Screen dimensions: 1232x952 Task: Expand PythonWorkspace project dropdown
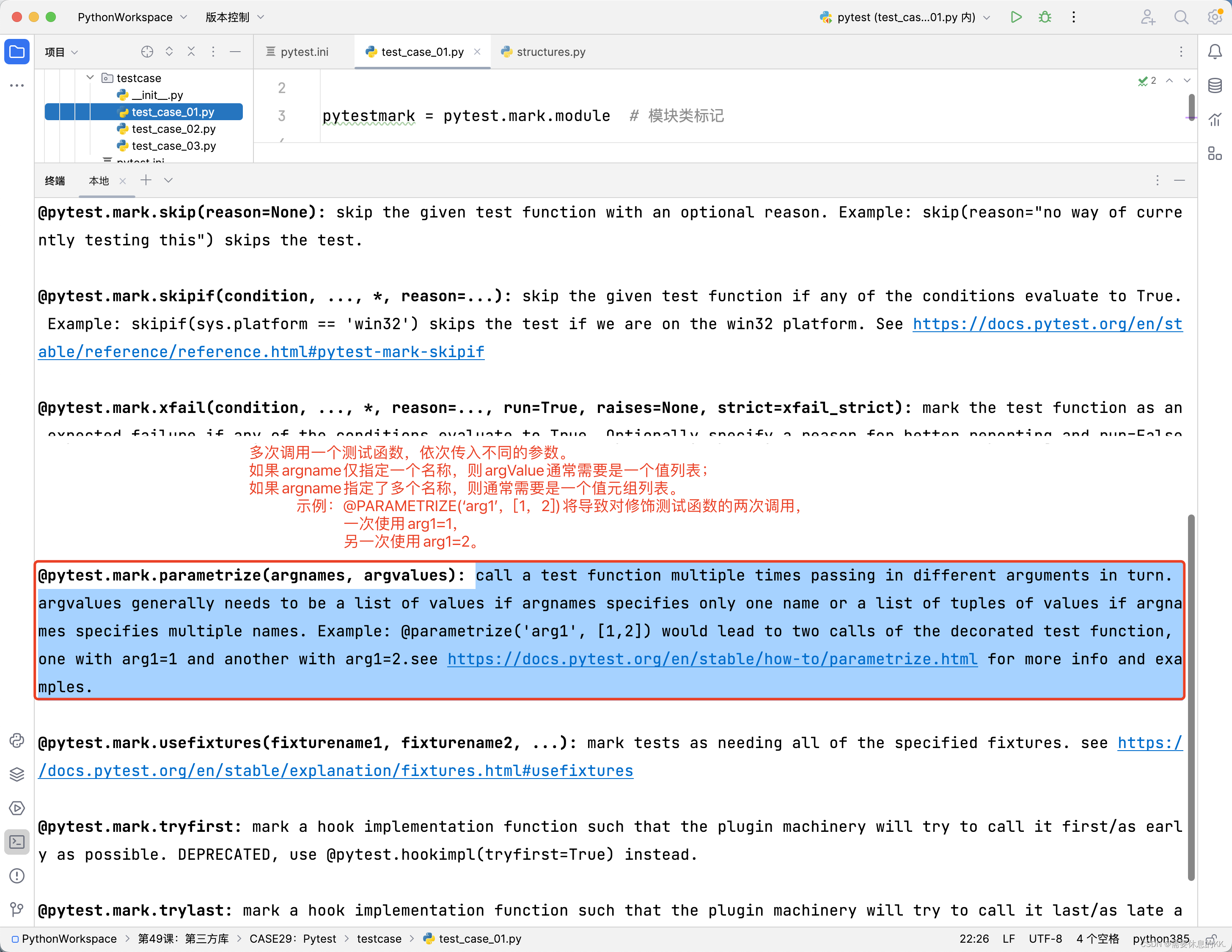coord(132,17)
